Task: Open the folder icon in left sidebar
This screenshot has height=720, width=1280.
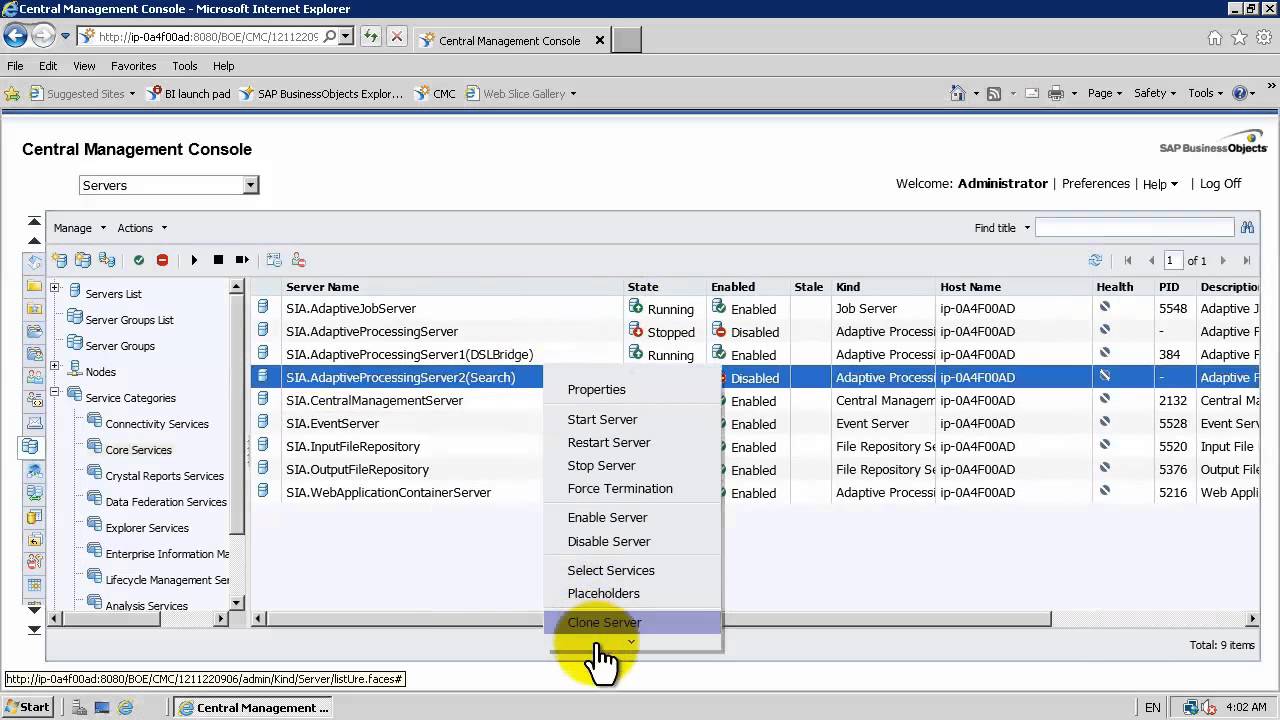Action: 35,286
